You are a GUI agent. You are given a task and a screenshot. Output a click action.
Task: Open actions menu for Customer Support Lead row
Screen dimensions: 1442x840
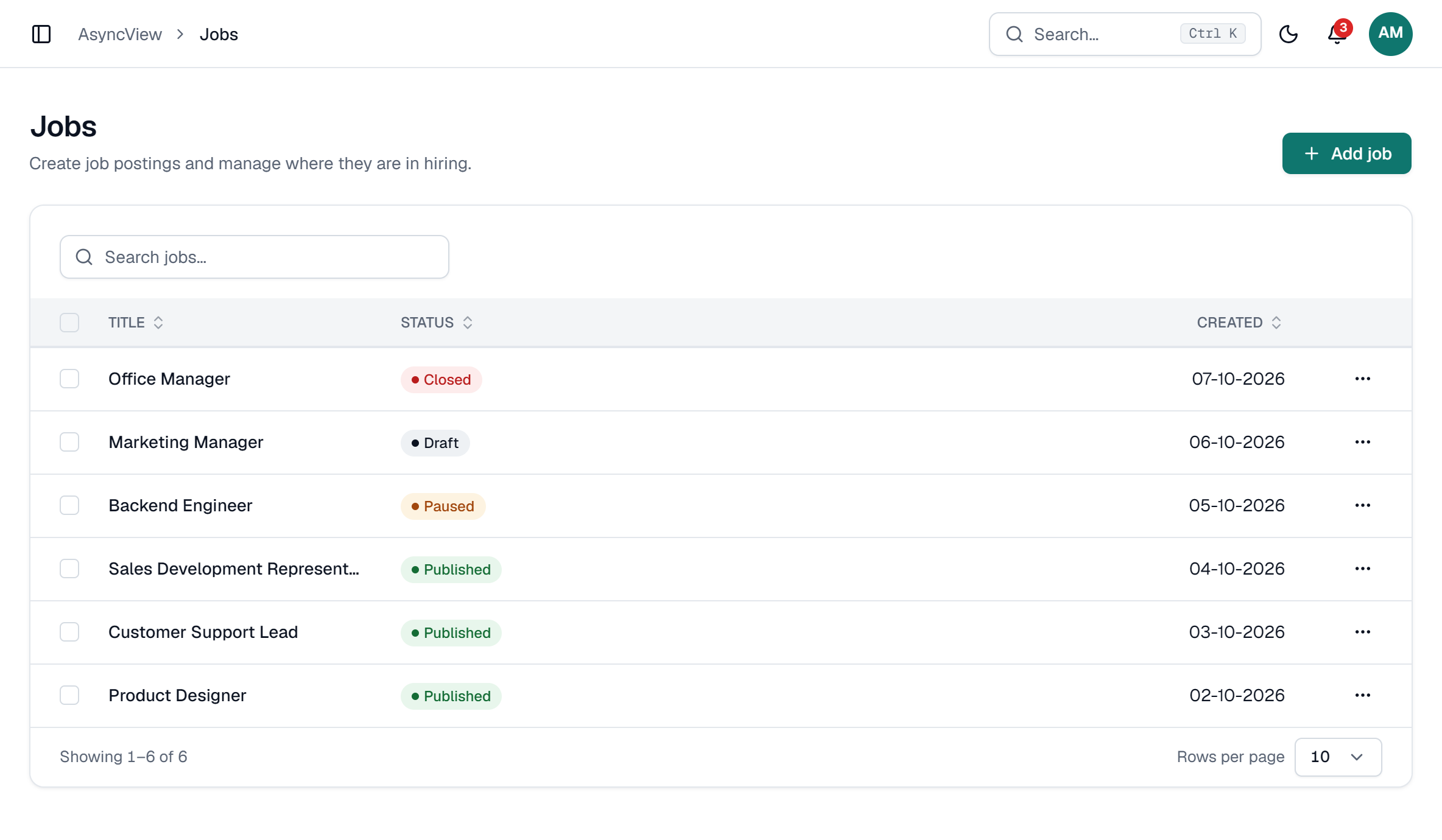click(1363, 632)
